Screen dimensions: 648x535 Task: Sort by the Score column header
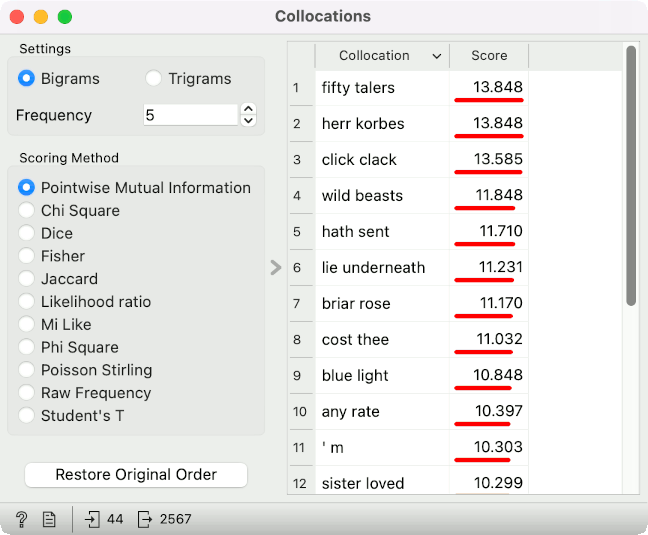click(489, 55)
